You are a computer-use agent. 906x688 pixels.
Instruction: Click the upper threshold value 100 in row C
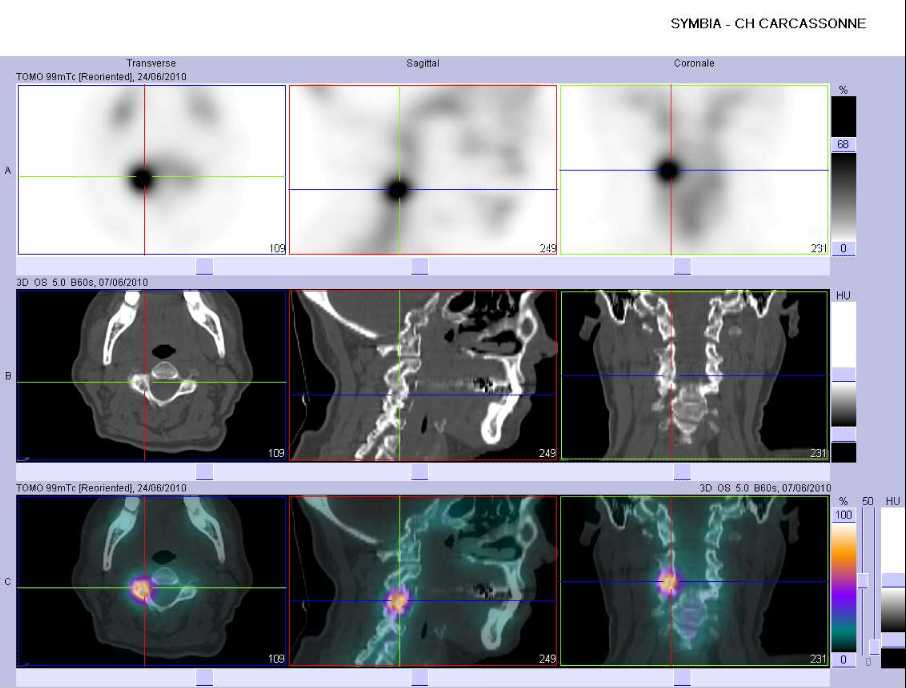point(844,515)
